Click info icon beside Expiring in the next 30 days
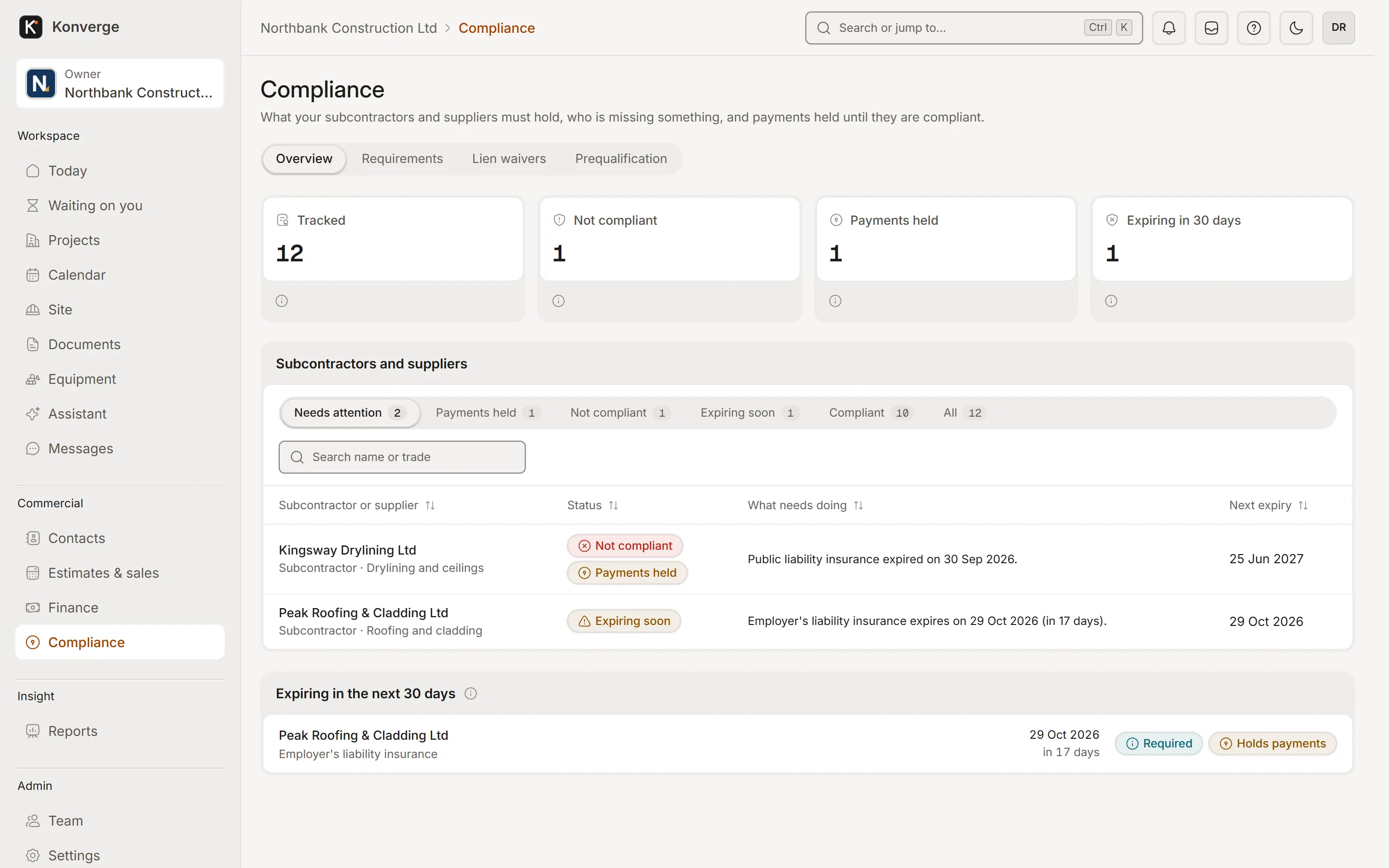 tap(471, 693)
